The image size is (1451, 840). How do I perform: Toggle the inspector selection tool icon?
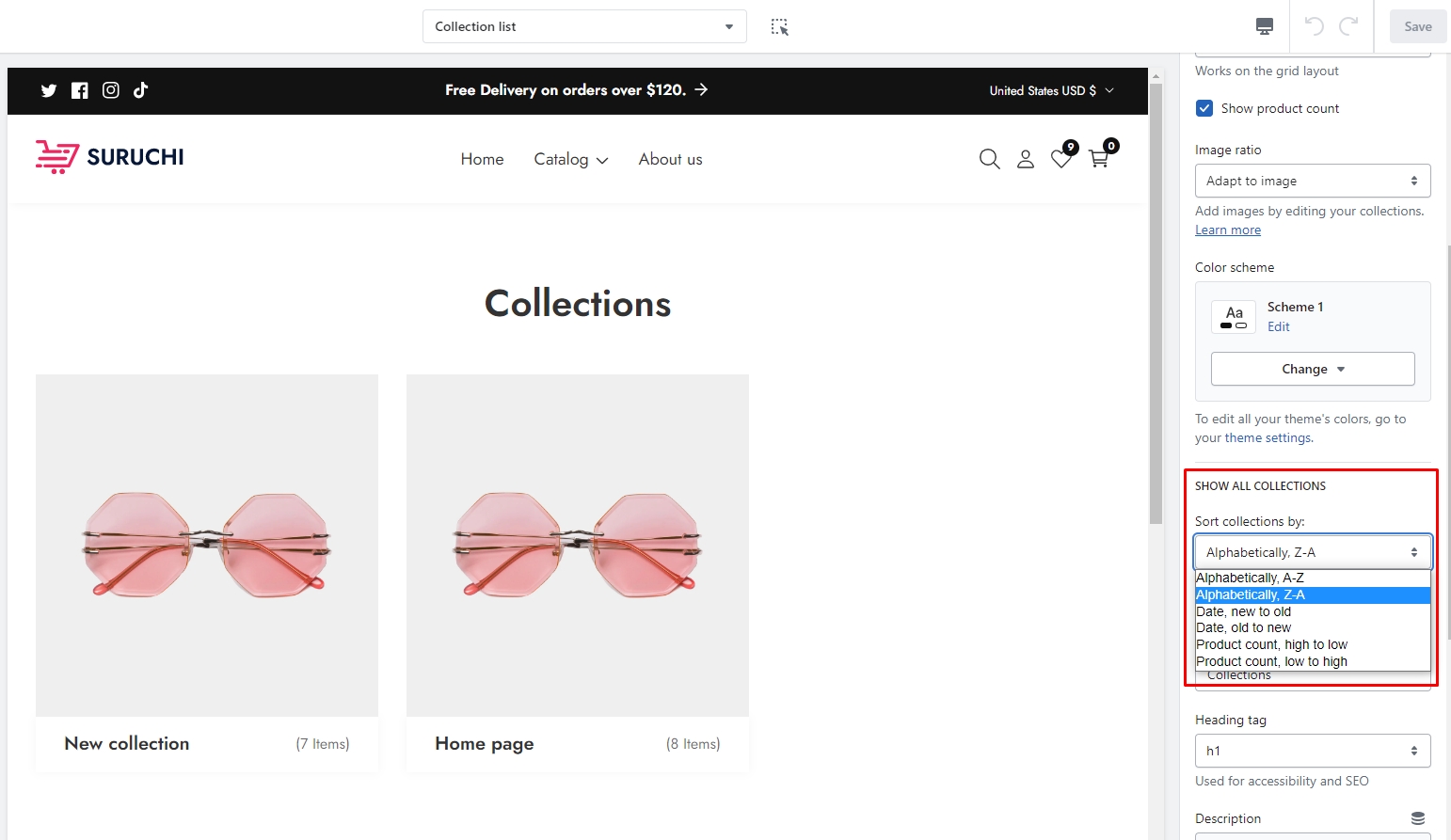tap(779, 27)
